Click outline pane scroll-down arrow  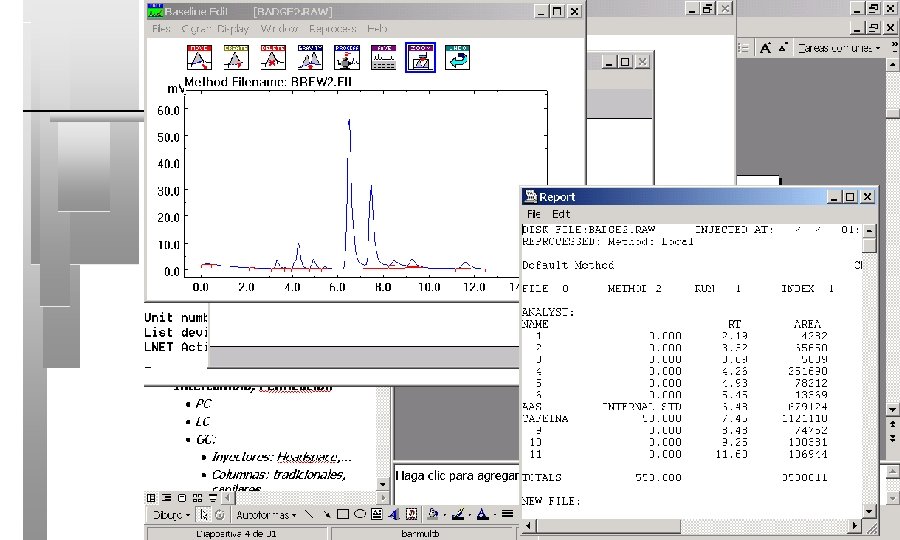click(383, 484)
